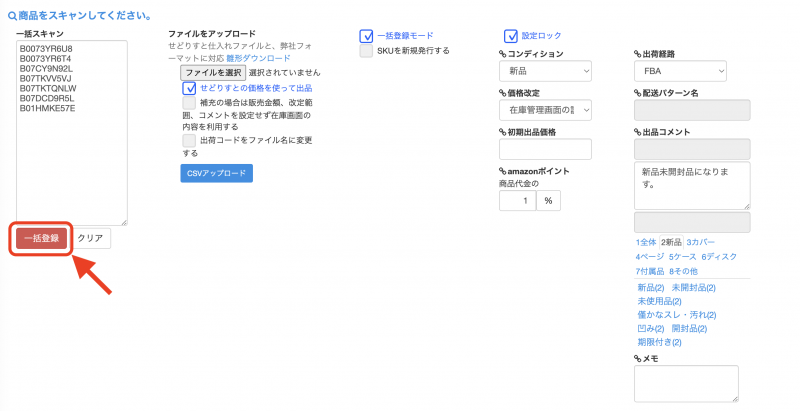Click the ファイルを選択 button
Viewport: 800px width, 411px height.
(x=213, y=72)
